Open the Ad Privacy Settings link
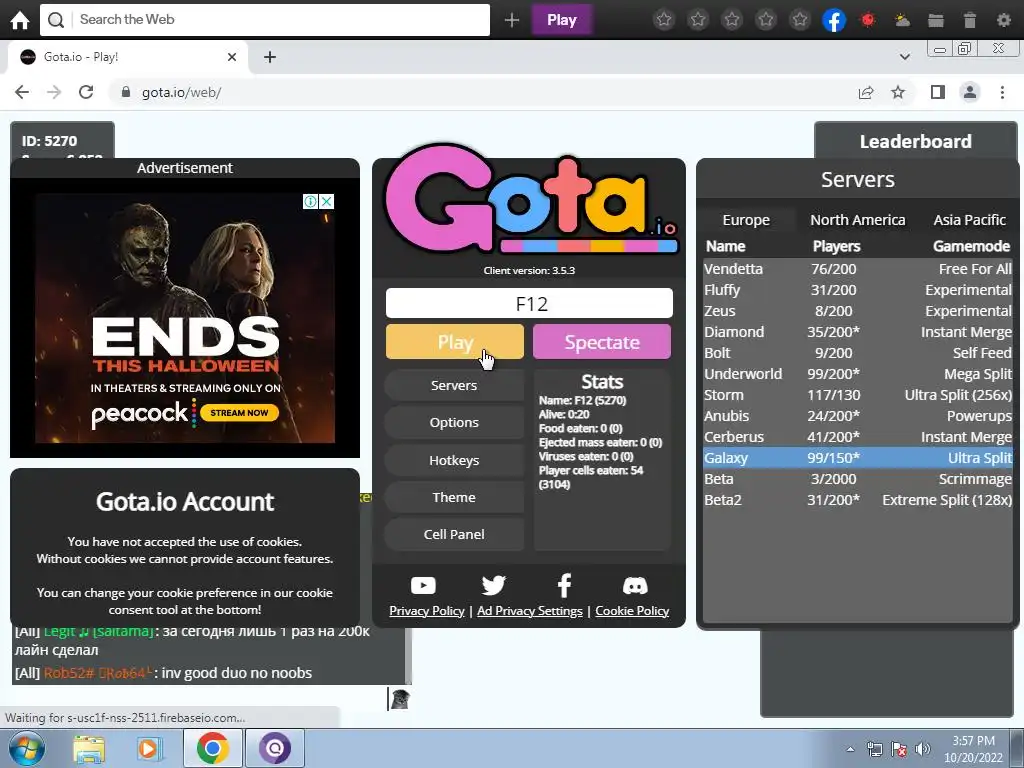The width and height of the screenshot is (1024, 768). [530, 611]
